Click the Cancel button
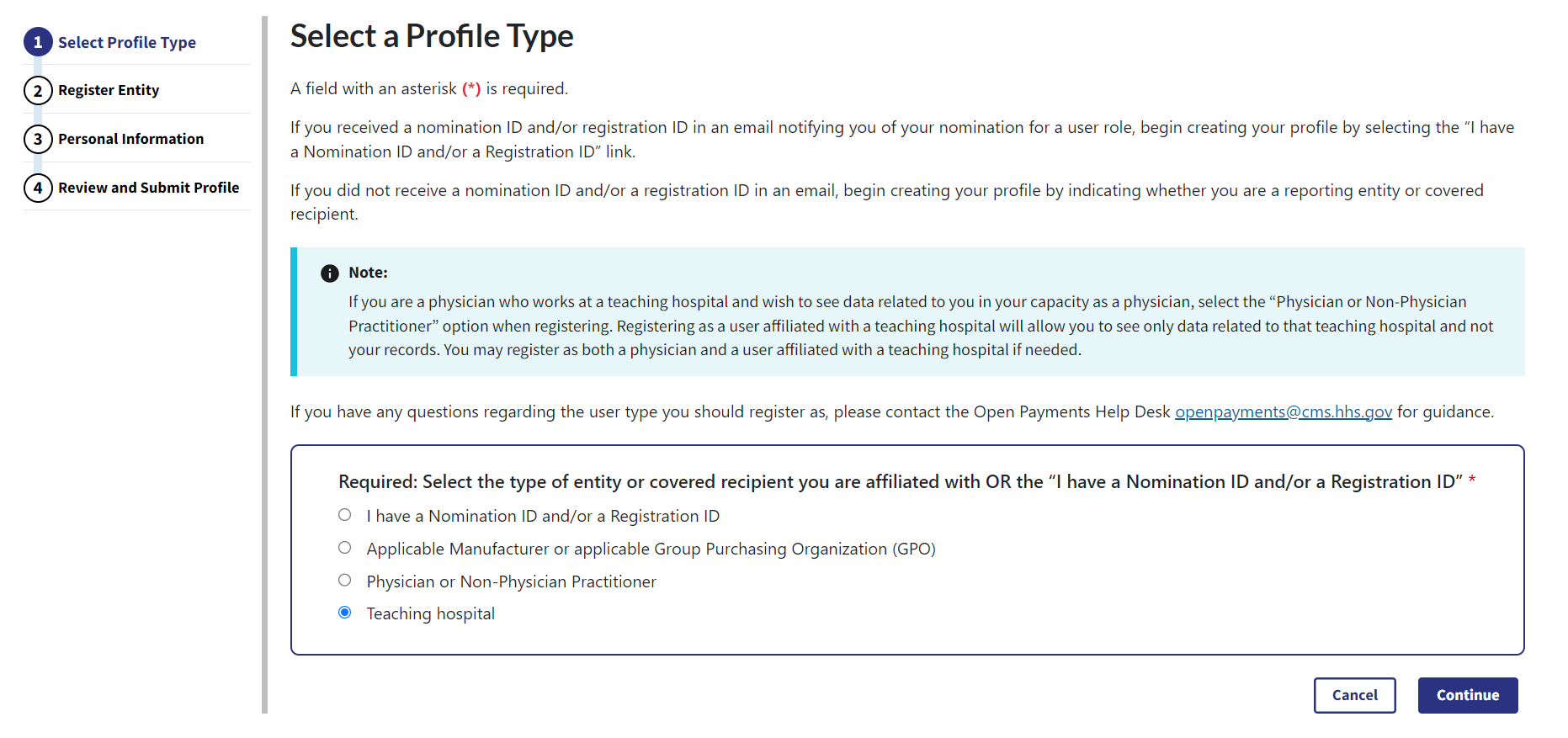Viewport: 1568px width, 738px height. [x=1354, y=695]
